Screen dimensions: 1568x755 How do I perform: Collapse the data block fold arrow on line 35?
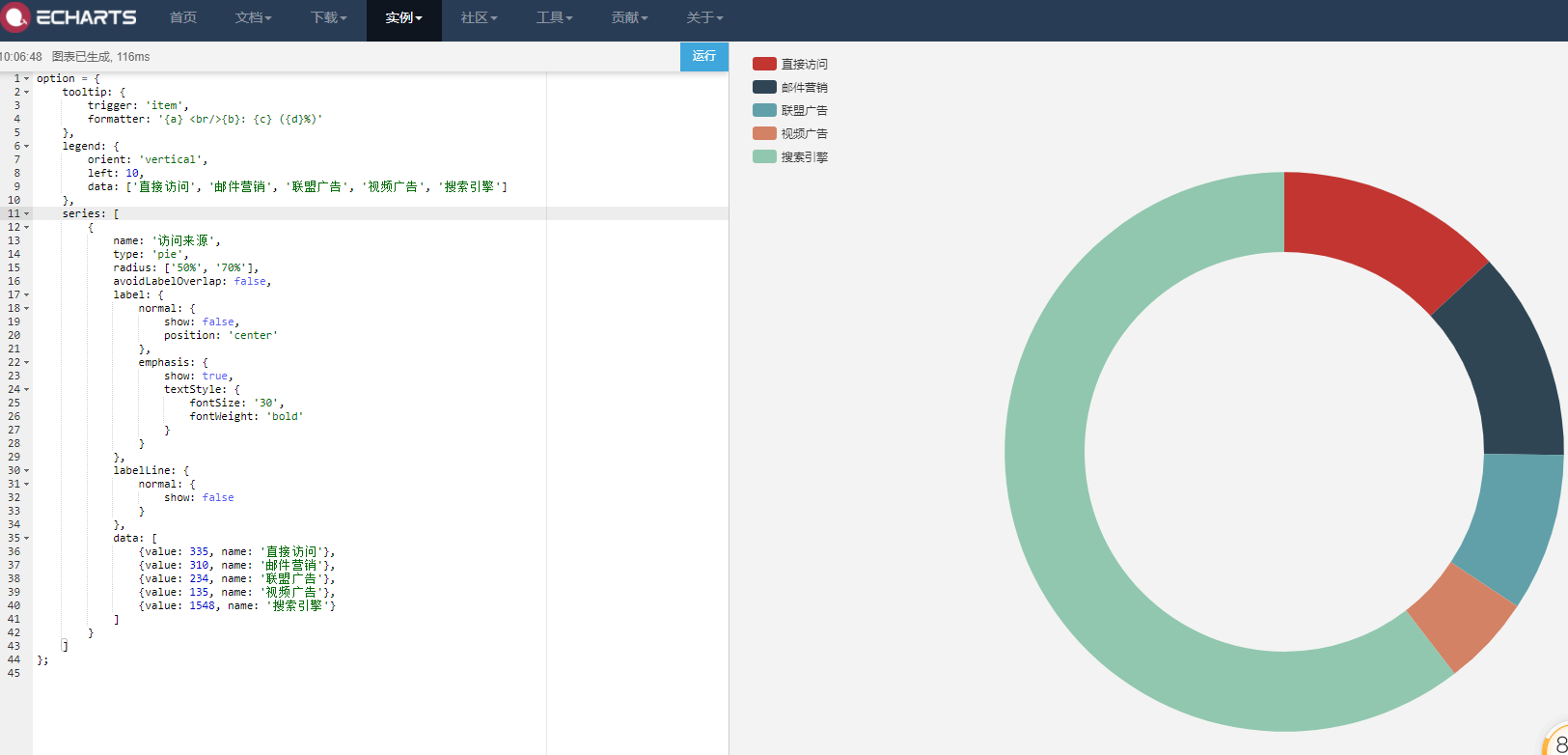(27, 539)
